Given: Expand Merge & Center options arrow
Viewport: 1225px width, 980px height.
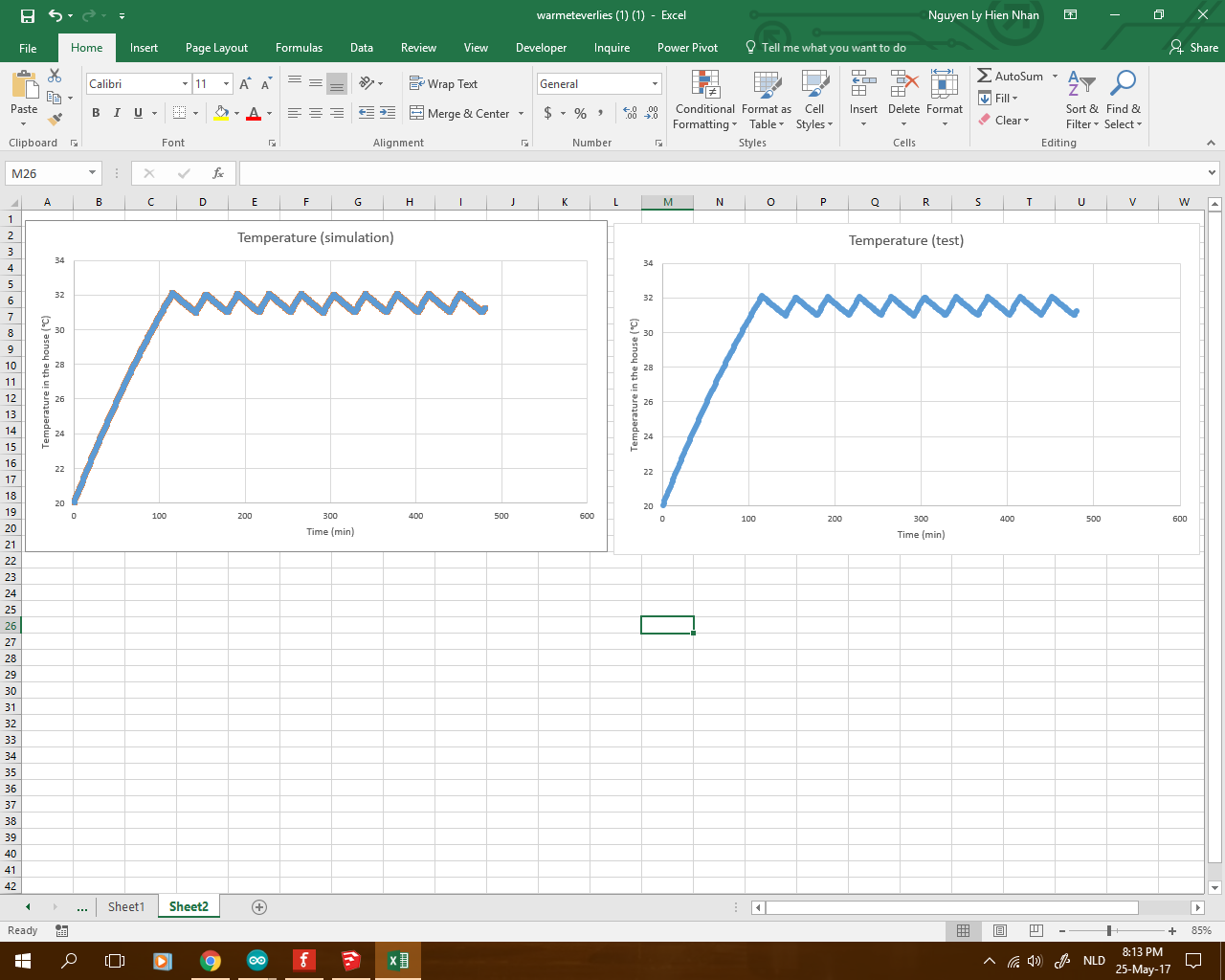Looking at the screenshot, I should coord(522,113).
